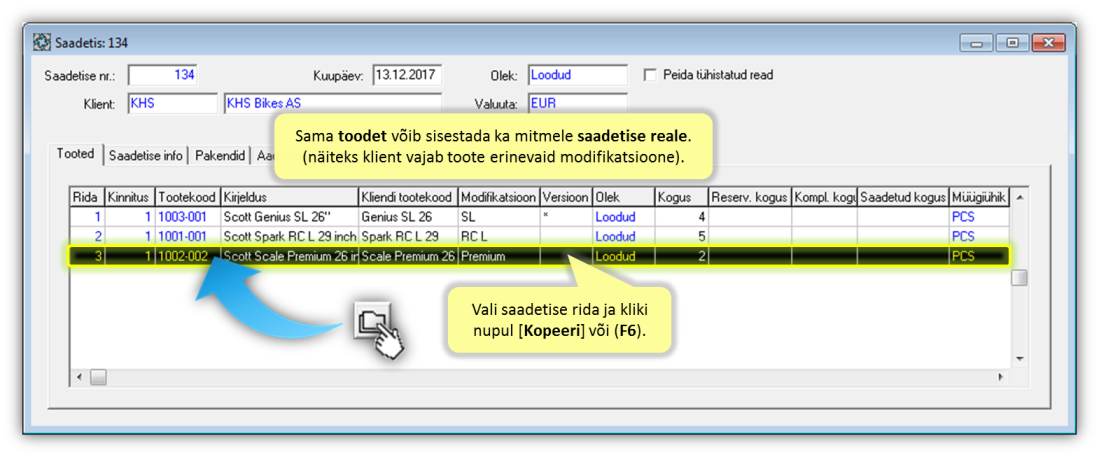Click the horizontal scrollbar thumb
The image size is (1099, 457).
[98, 377]
